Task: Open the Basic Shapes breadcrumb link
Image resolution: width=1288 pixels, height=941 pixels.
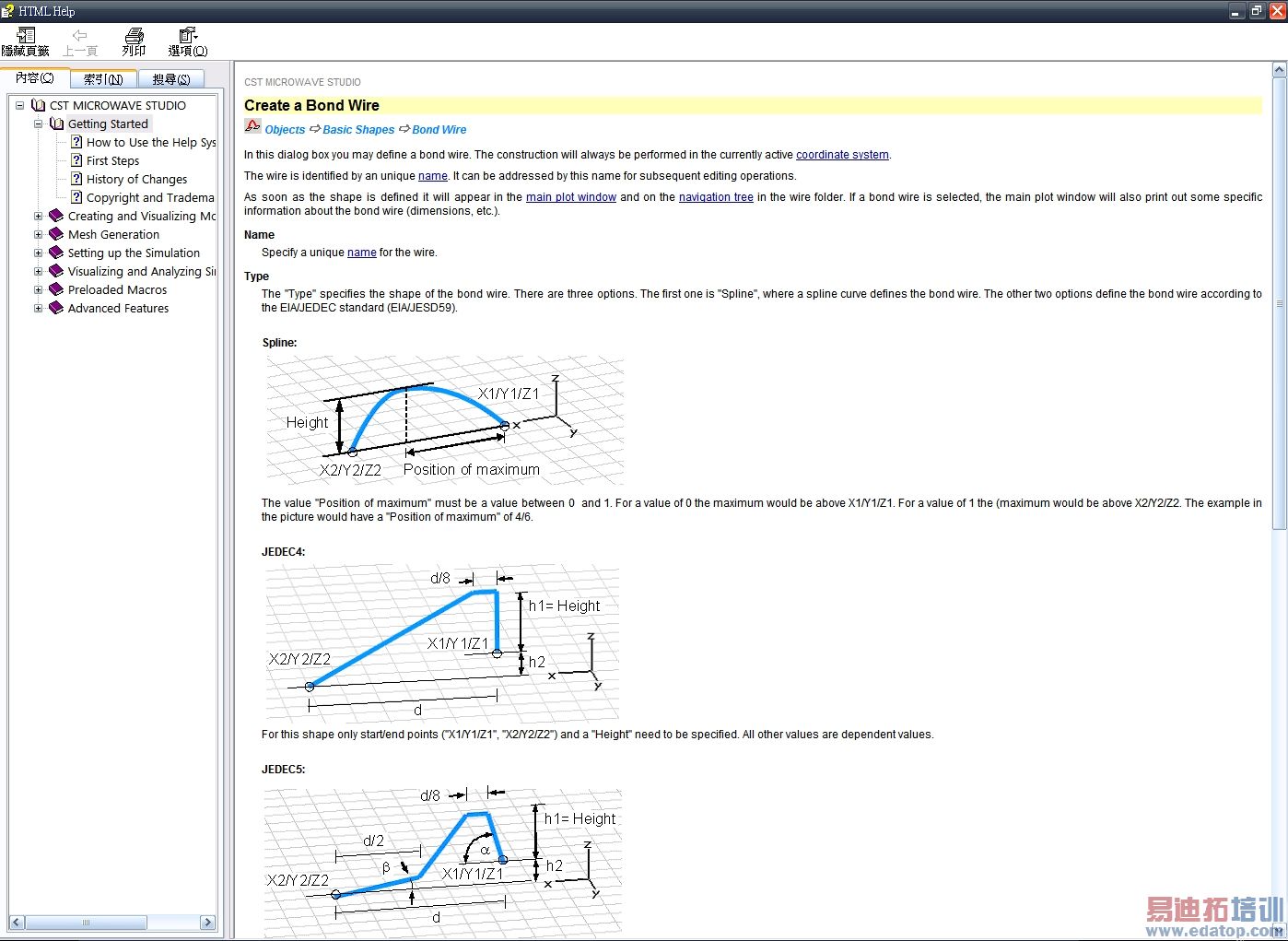Action: [x=358, y=130]
